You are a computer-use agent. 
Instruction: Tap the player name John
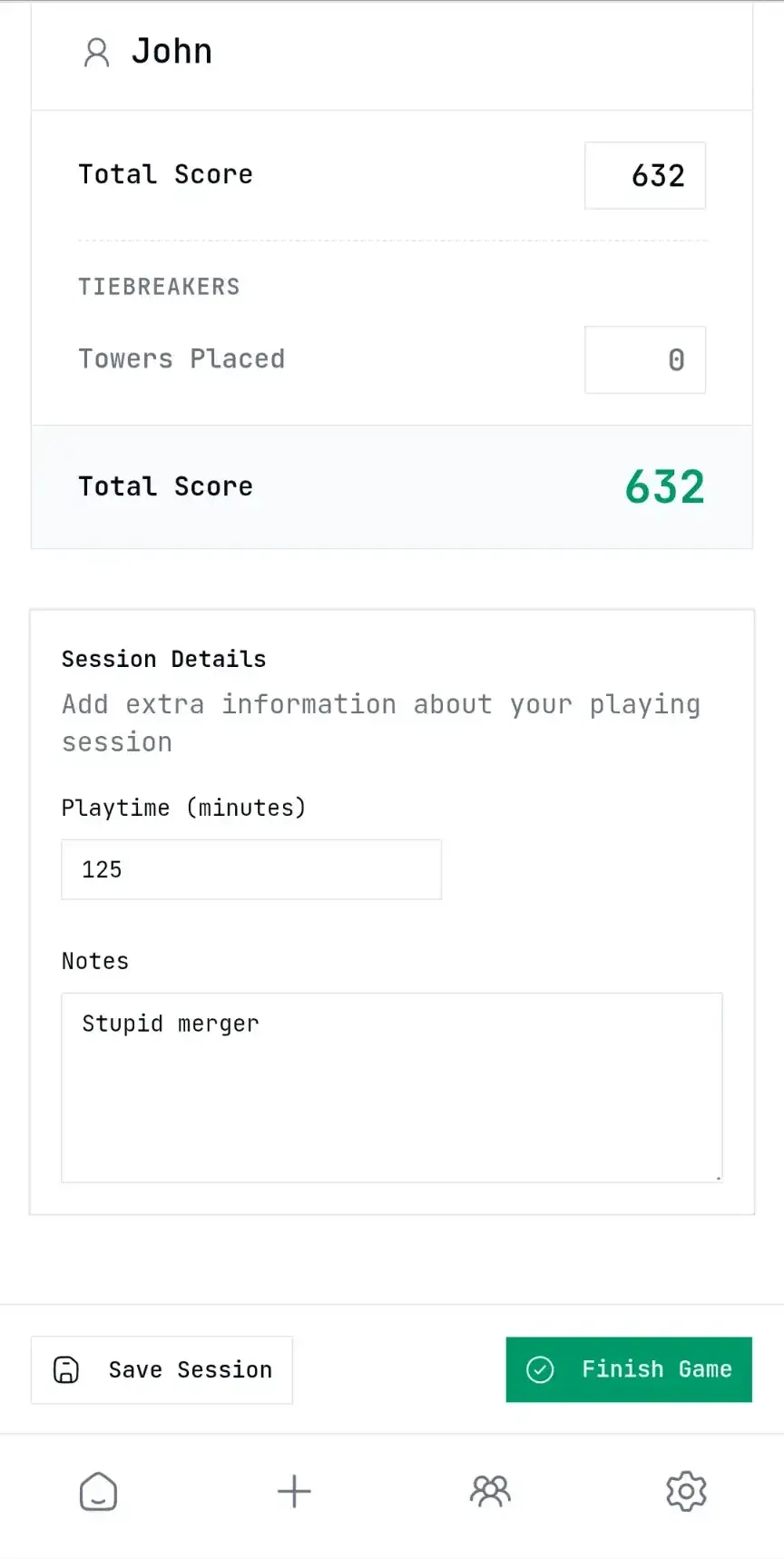click(172, 52)
